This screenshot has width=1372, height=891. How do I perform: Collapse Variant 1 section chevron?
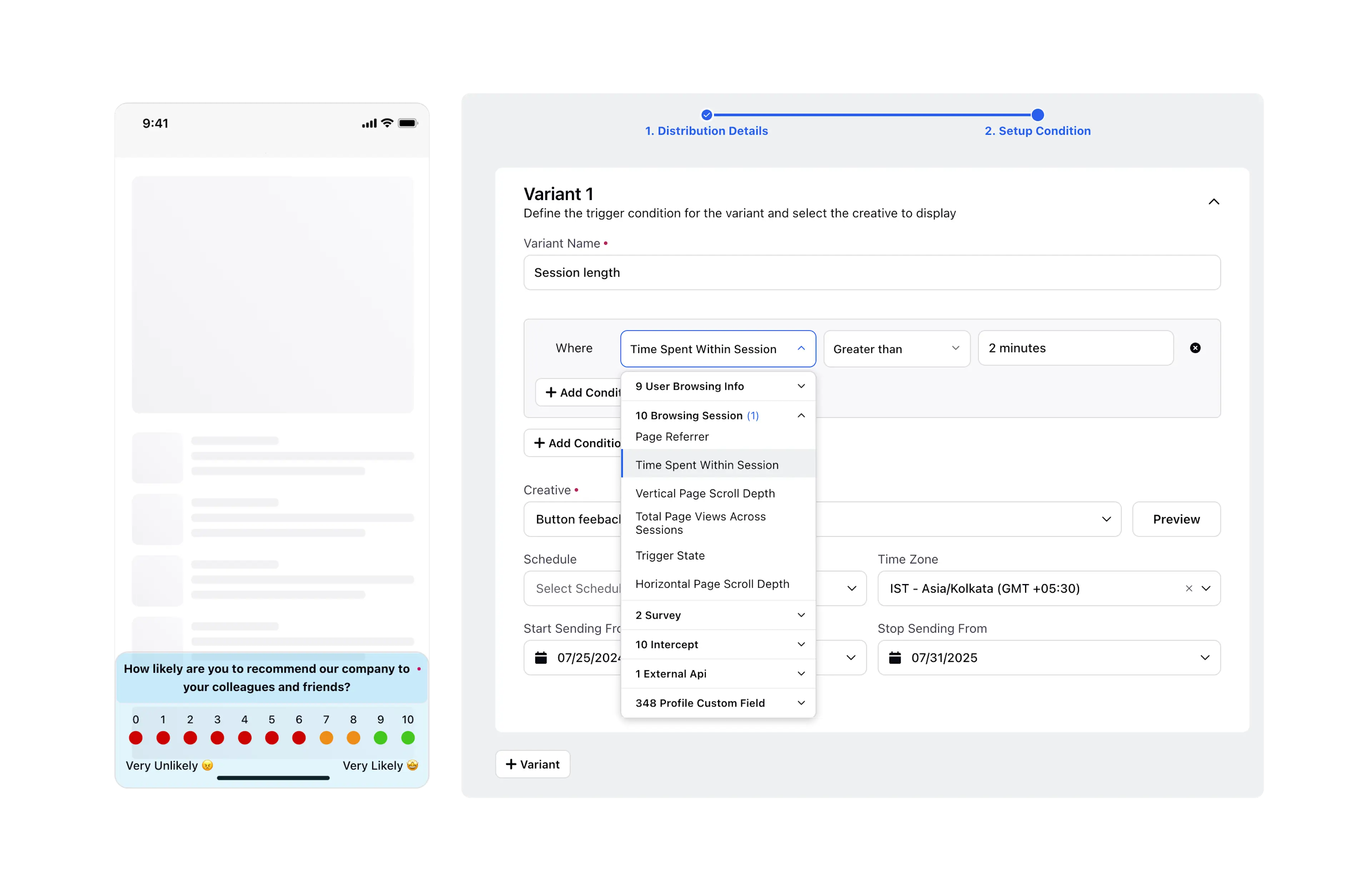(1213, 202)
